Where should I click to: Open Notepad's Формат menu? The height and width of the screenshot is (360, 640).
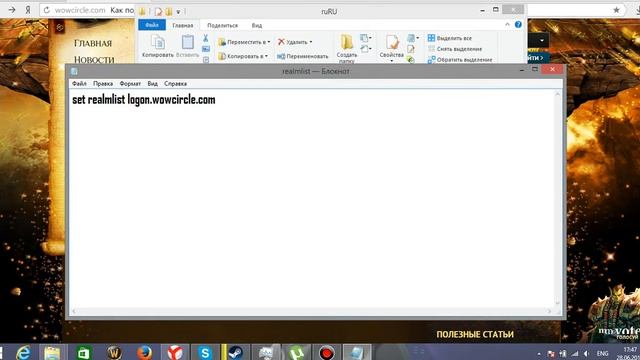point(130,83)
